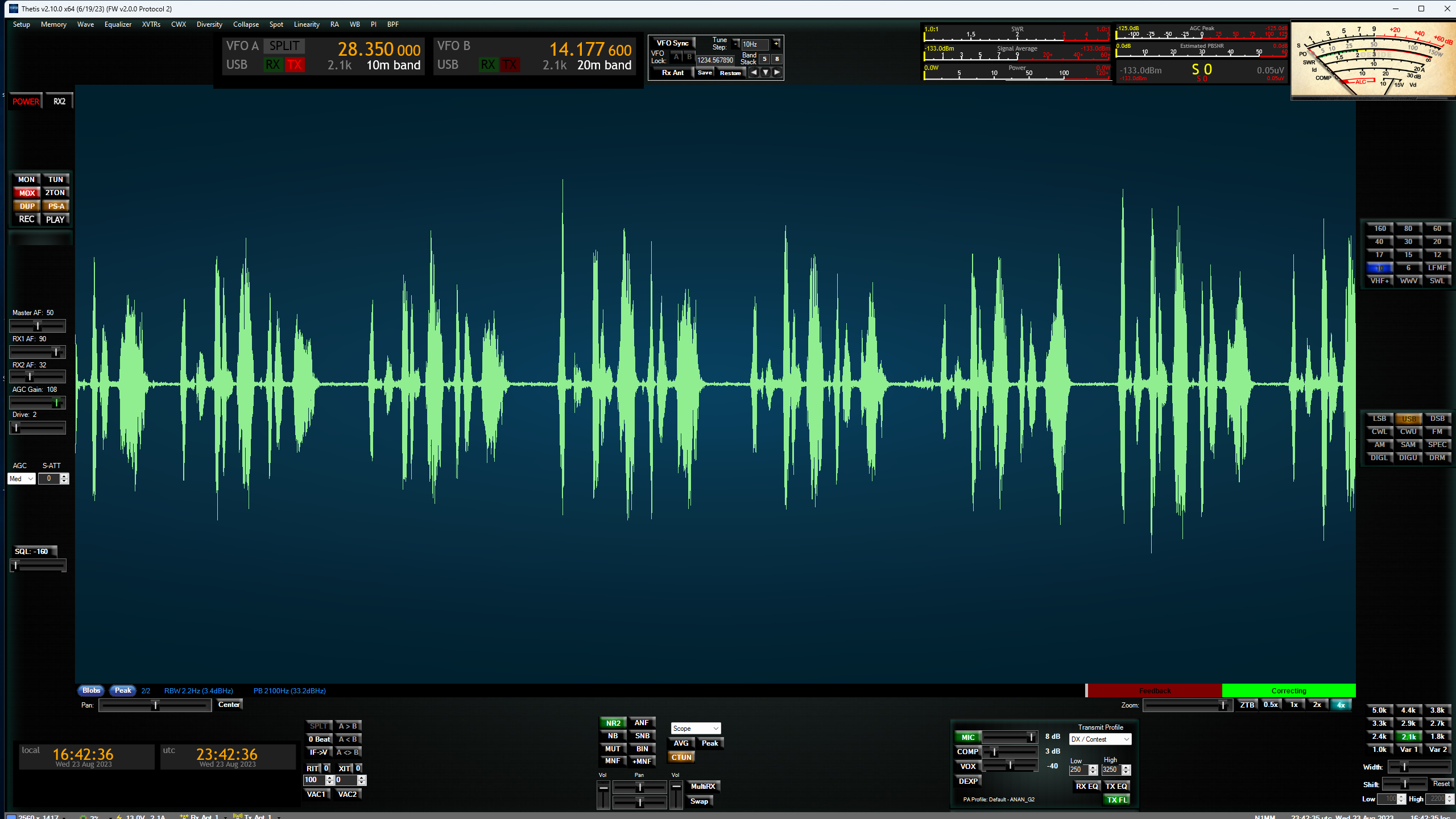Open the Setup menu
This screenshot has height=819, width=1456.
tap(22, 24)
